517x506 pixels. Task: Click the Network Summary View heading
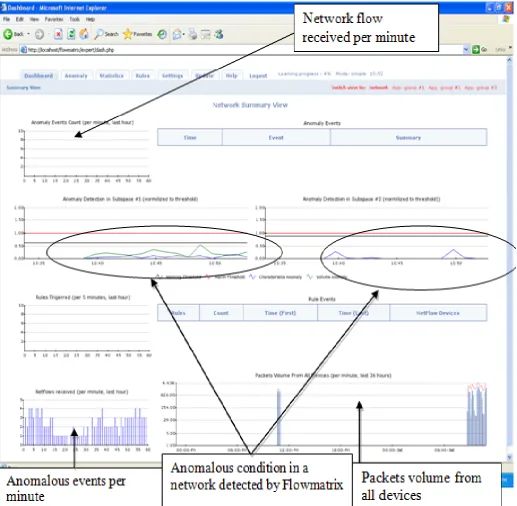coord(250,105)
